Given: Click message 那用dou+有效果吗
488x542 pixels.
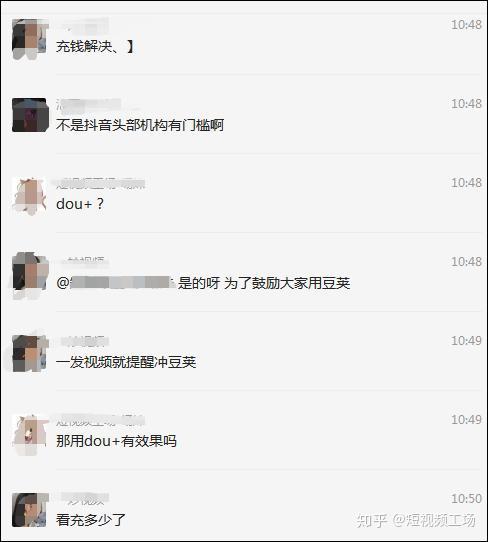Looking at the screenshot, I should pyautogui.click(x=116, y=441).
